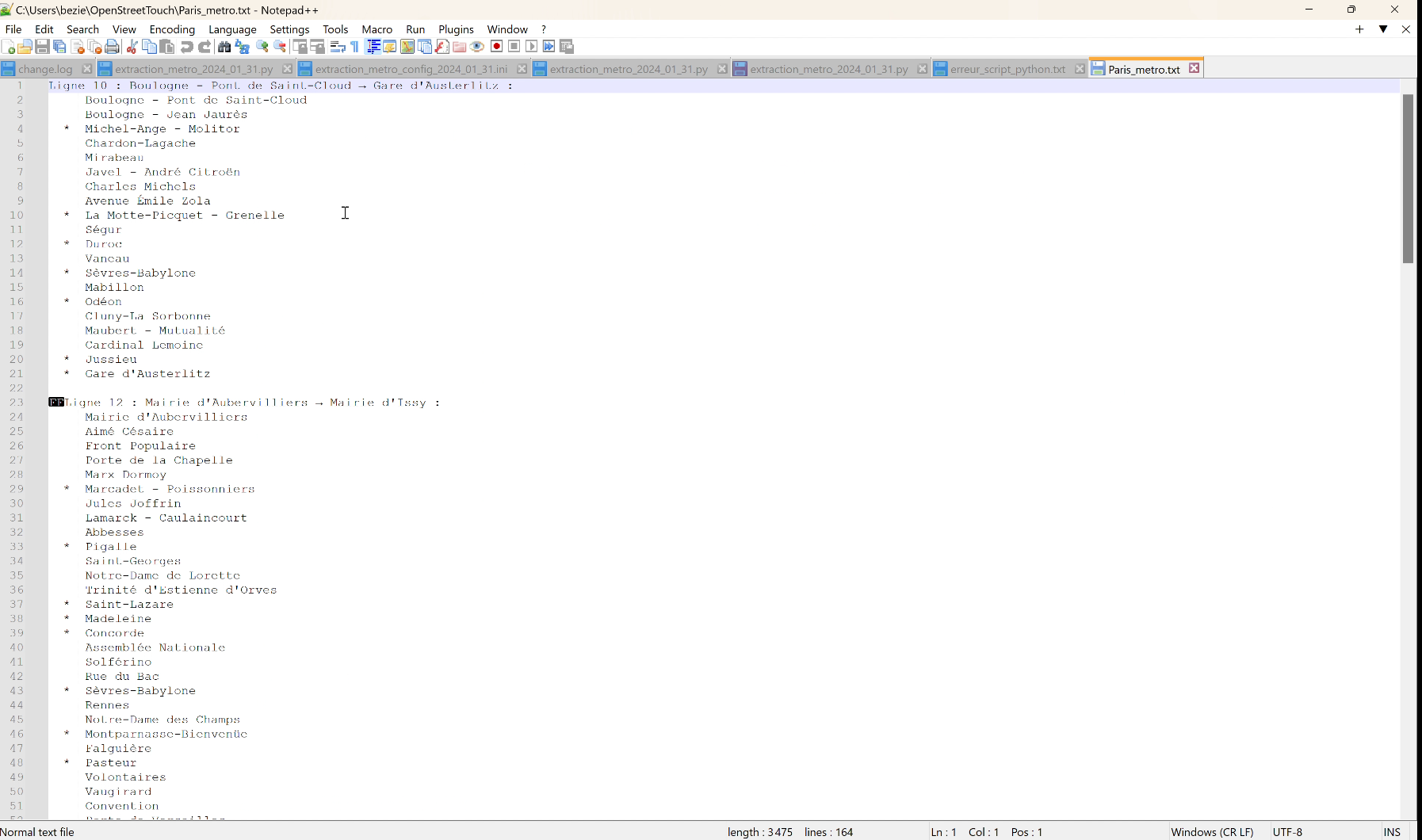Redo action via toolbar arrow

coord(205,47)
